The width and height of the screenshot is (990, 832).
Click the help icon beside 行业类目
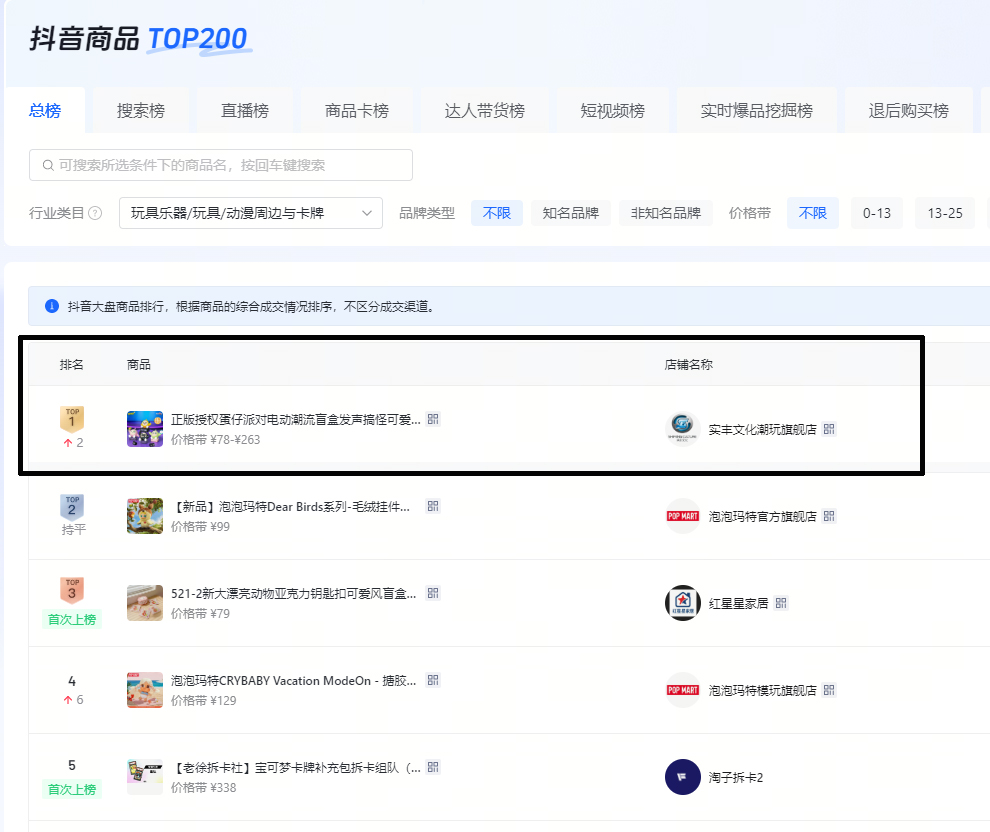tap(95, 213)
